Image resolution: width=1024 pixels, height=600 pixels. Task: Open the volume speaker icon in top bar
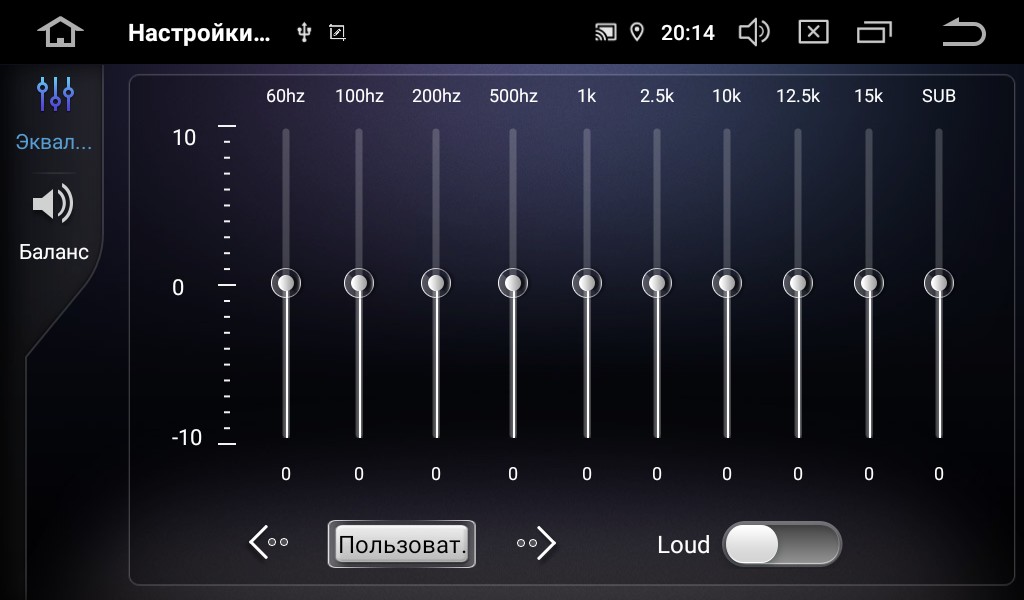pos(754,33)
